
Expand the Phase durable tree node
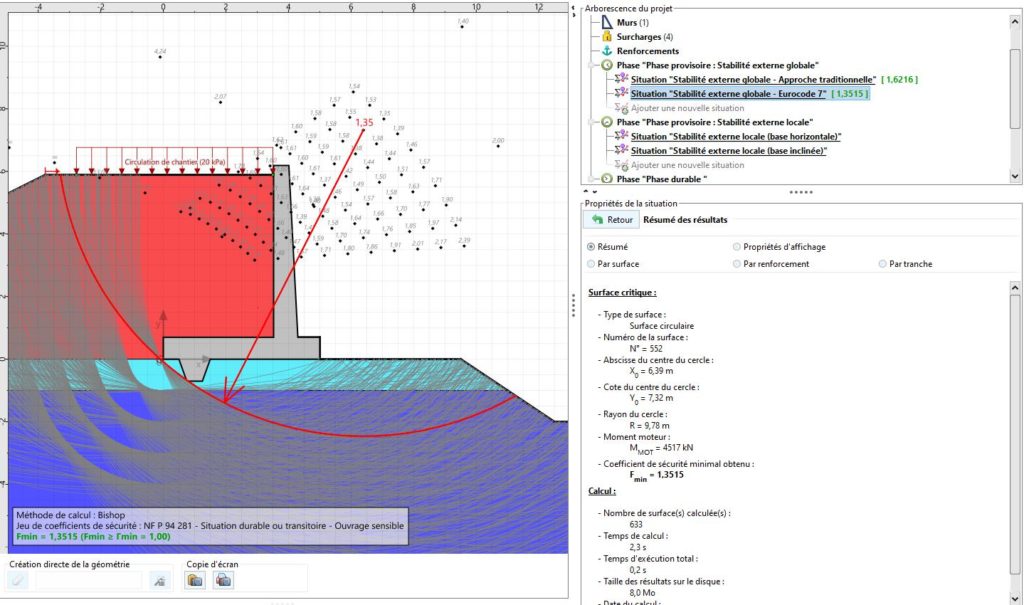[x=593, y=179]
